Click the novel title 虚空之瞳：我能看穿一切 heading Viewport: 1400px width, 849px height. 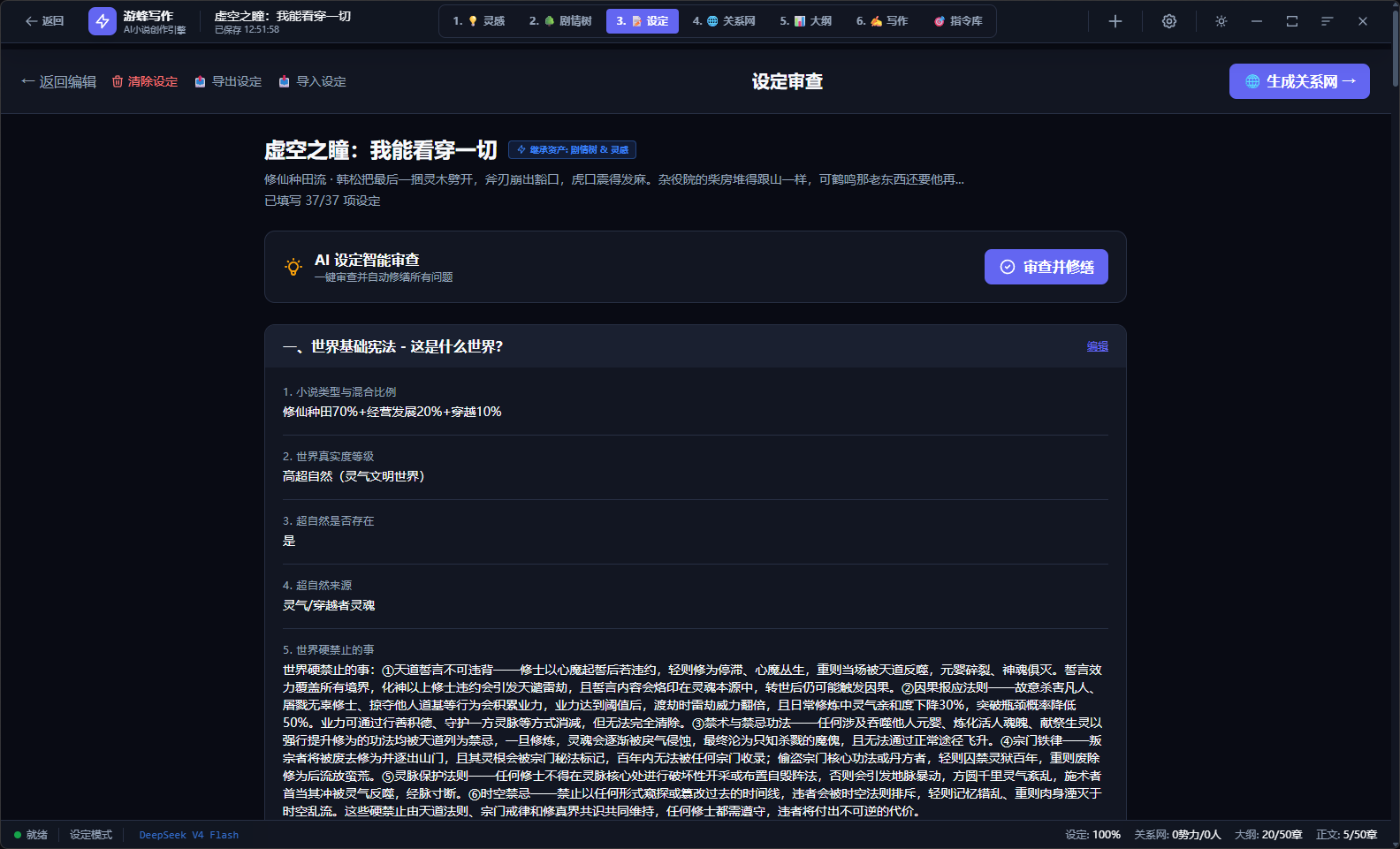381,150
